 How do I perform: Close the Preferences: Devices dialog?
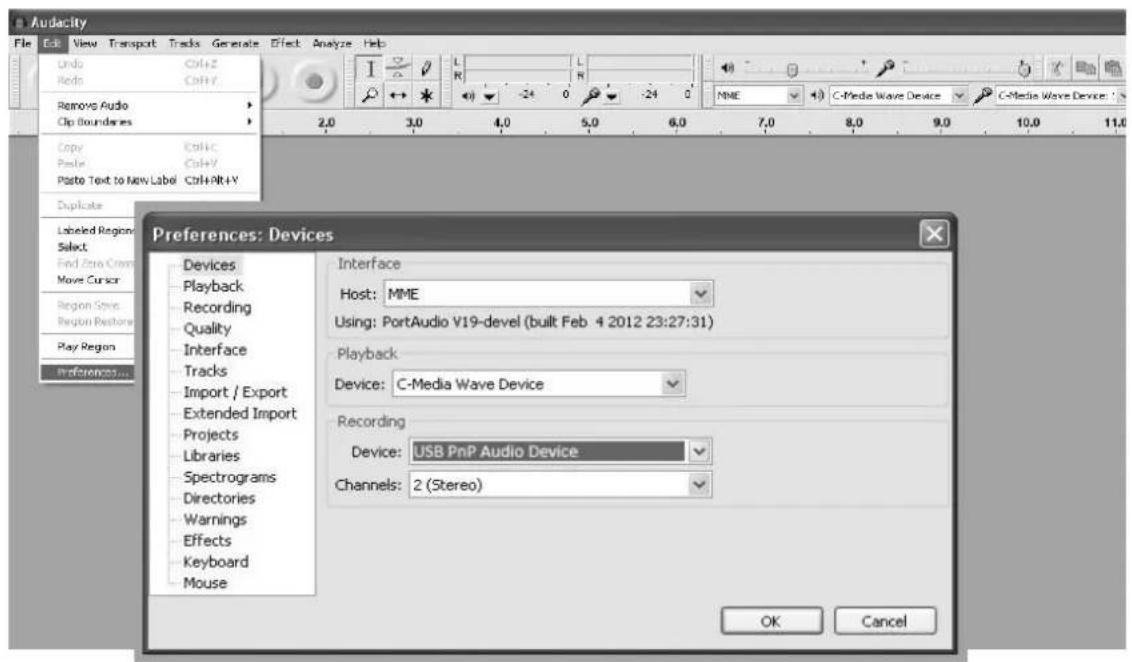[933, 234]
